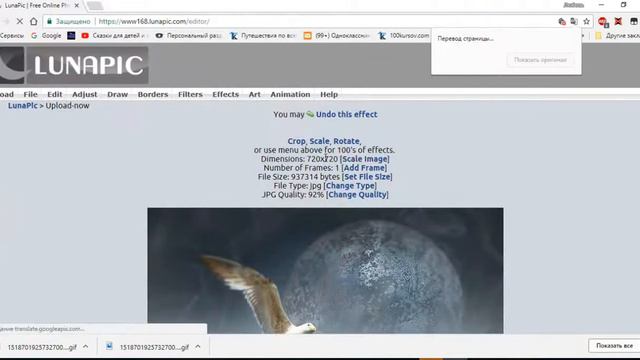Click the address bar URL
The image size is (640, 360).
click(154, 22)
